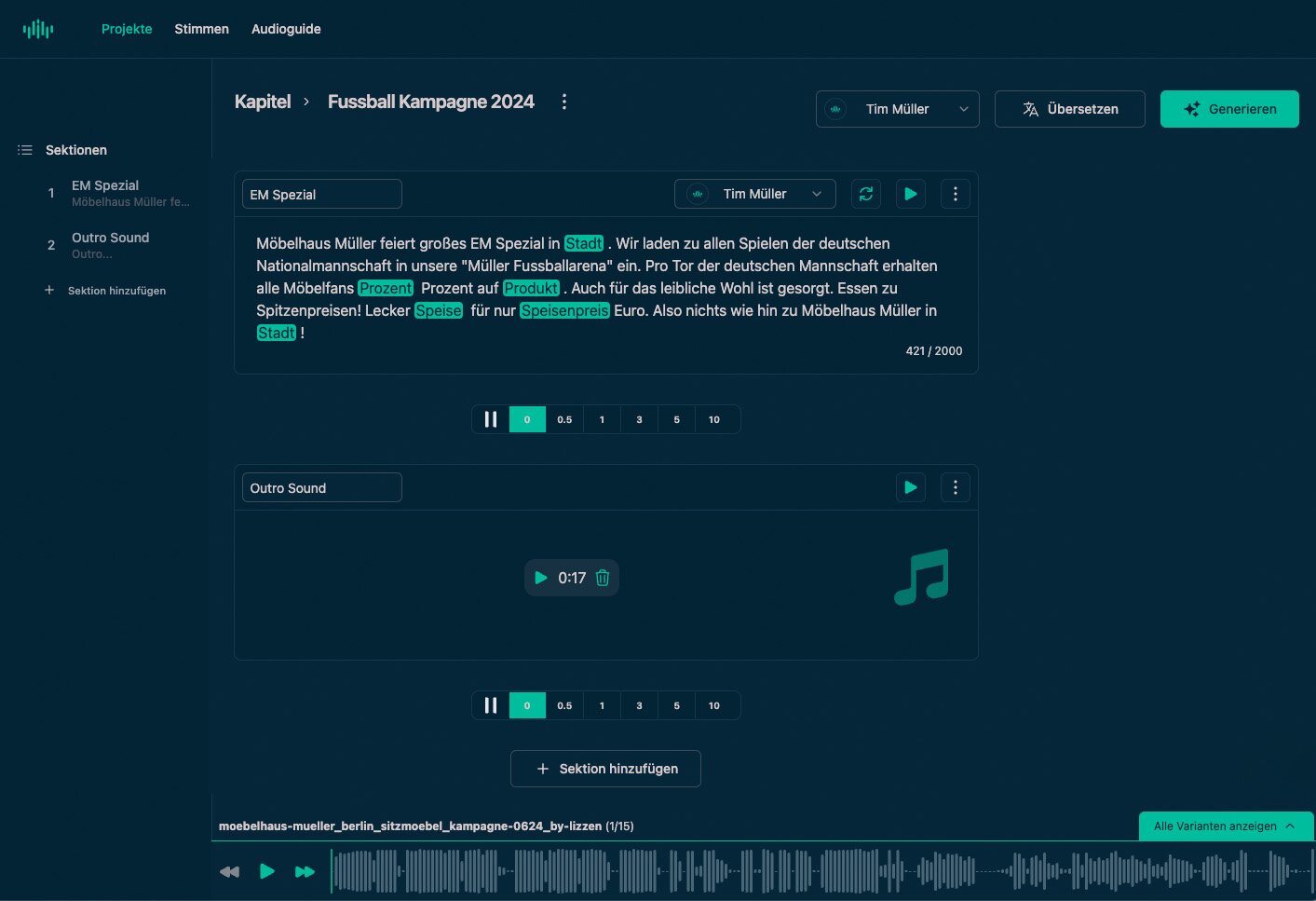Screen dimensions: 1316x901
Task: Select the EM Spezial section in sidebar
Action: coord(117,193)
